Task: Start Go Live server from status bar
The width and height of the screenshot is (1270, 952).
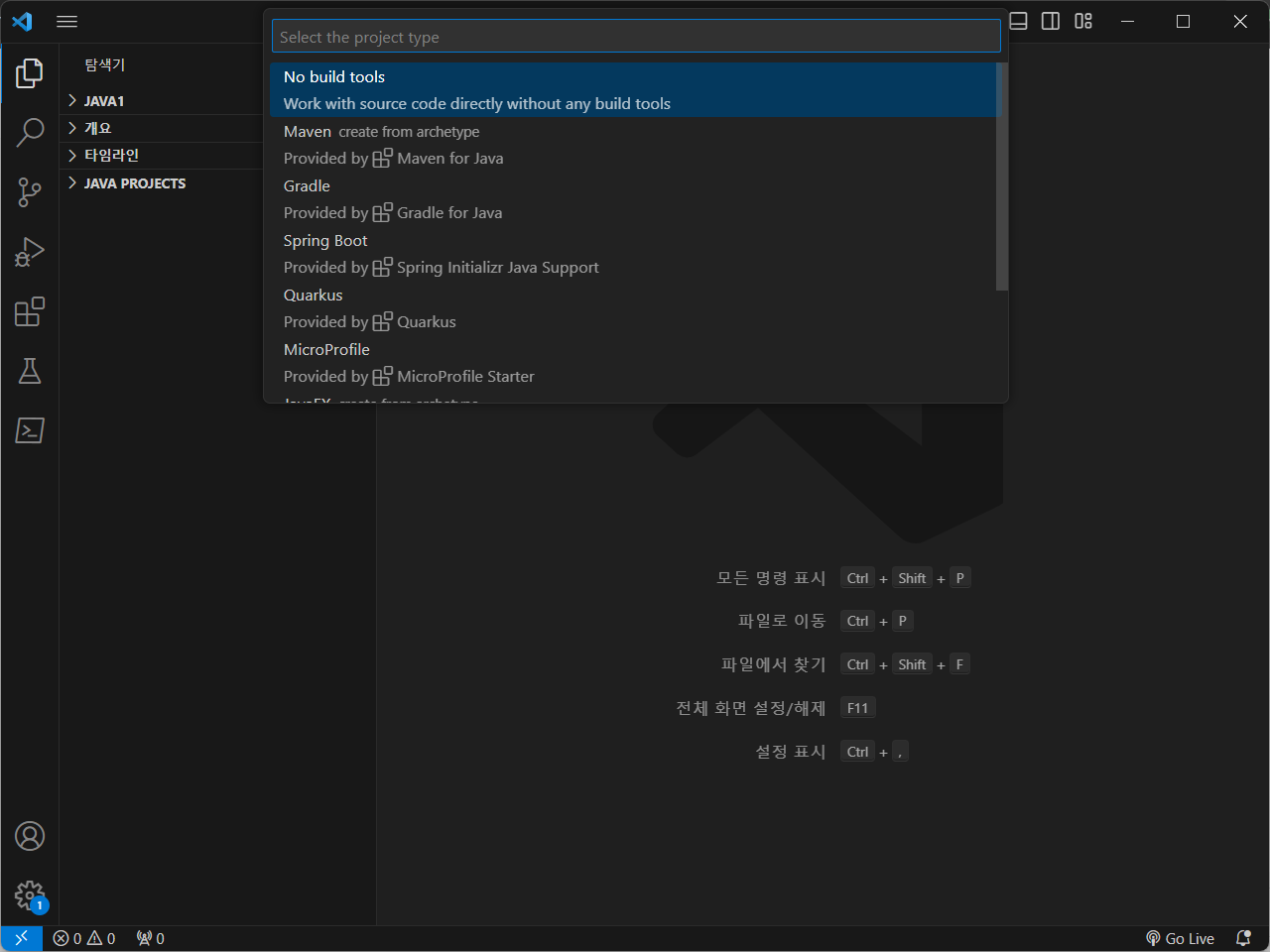Action: (x=1180, y=938)
